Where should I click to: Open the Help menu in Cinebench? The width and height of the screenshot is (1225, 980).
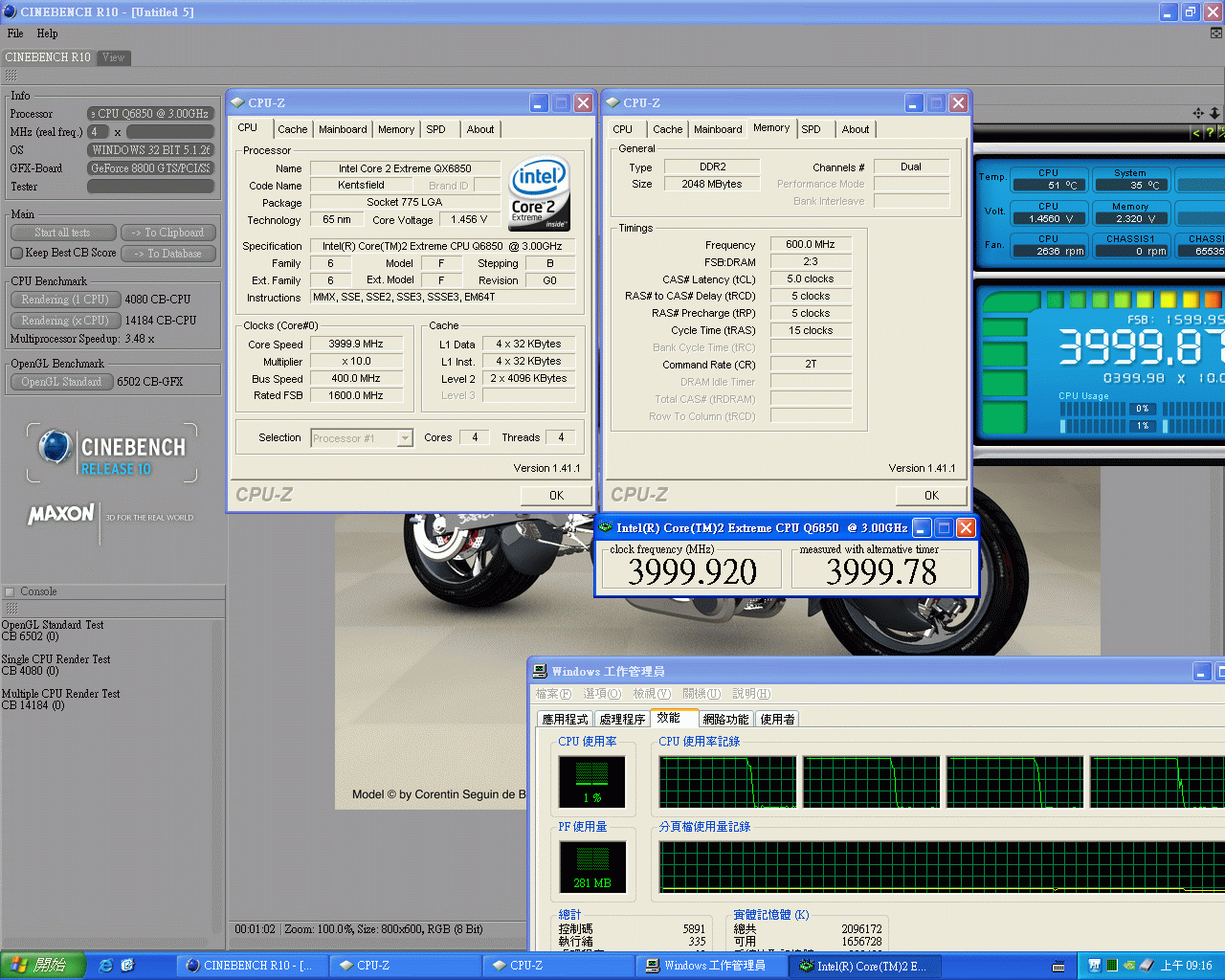[47, 33]
